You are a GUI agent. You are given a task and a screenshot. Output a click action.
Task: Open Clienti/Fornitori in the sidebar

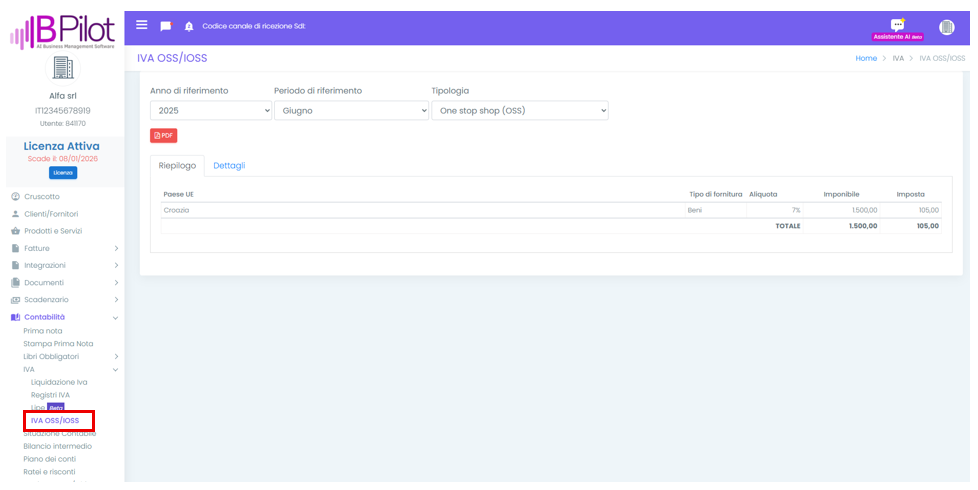point(51,214)
